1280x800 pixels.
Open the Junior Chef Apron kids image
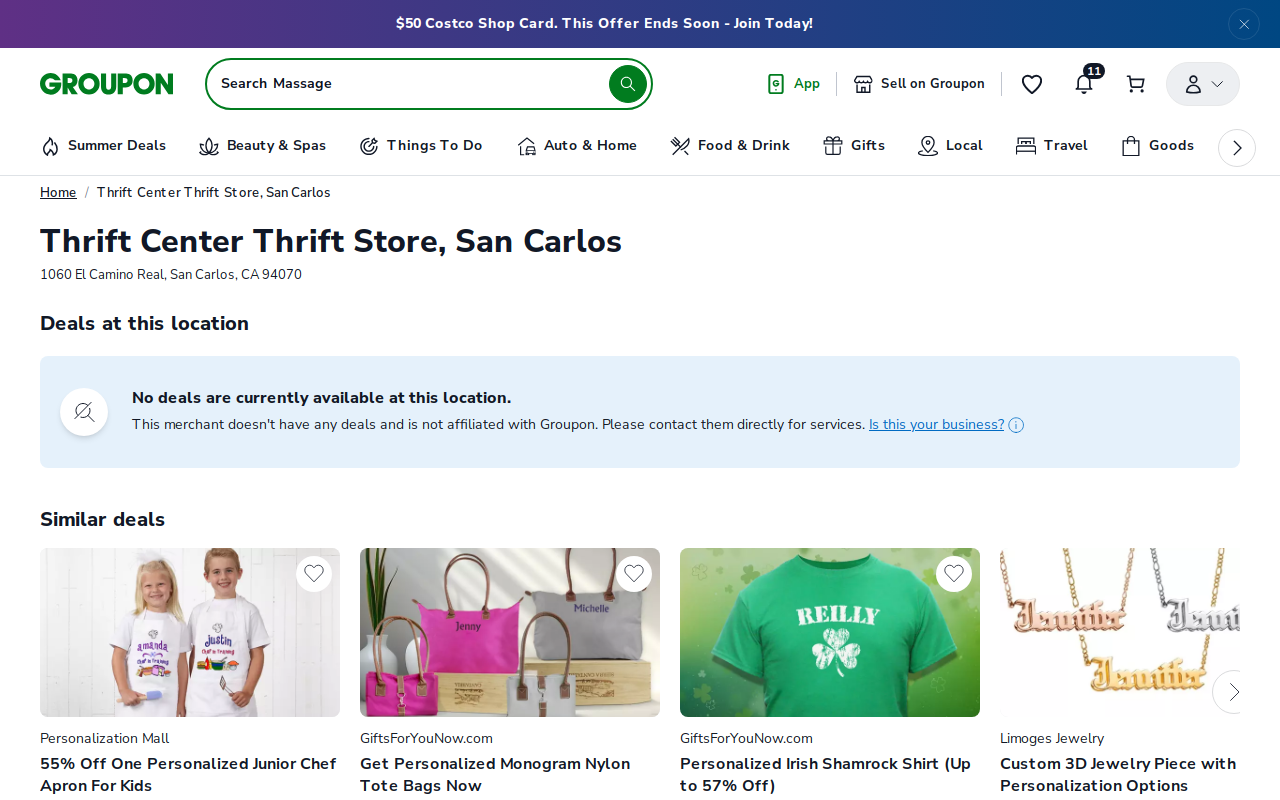[x=190, y=632]
